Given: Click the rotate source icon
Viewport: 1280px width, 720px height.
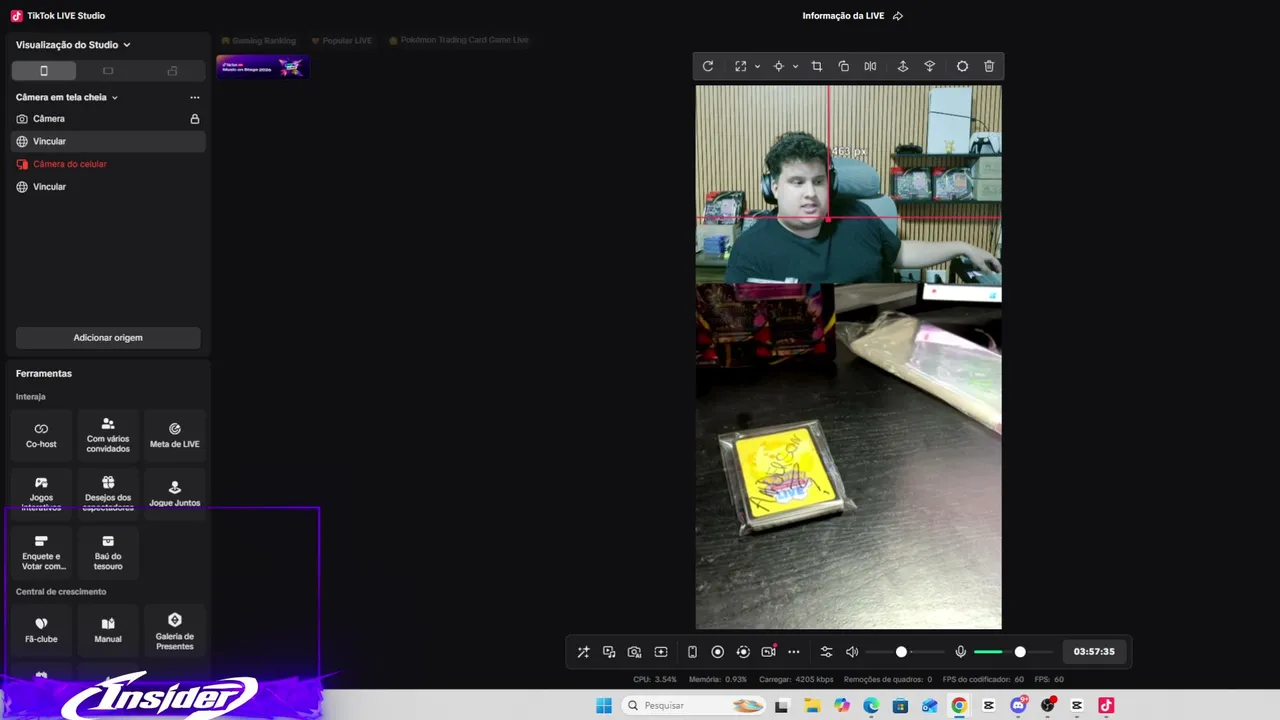Looking at the screenshot, I should (x=844, y=66).
